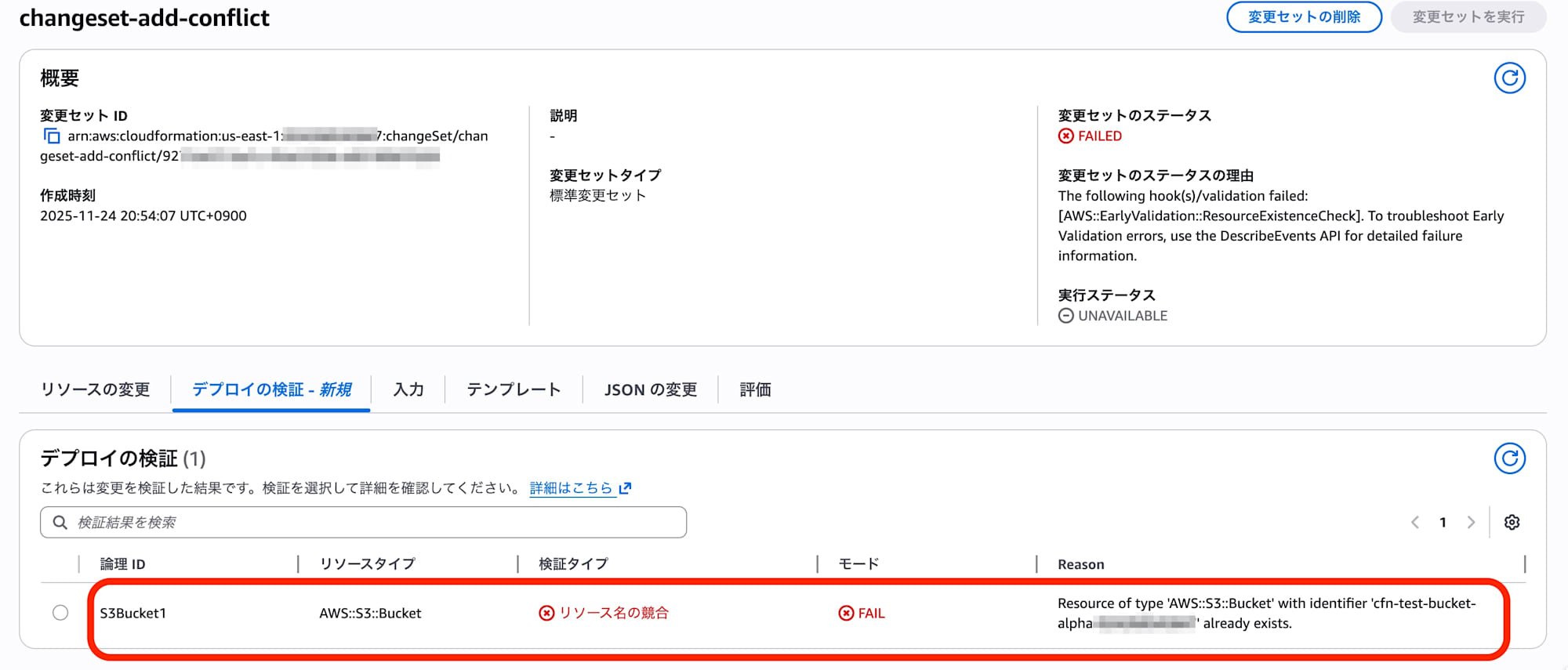This screenshot has height=670, width=1568.
Task: Click the AWS::S3::Bucket resource type cell
Action: click(x=370, y=613)
